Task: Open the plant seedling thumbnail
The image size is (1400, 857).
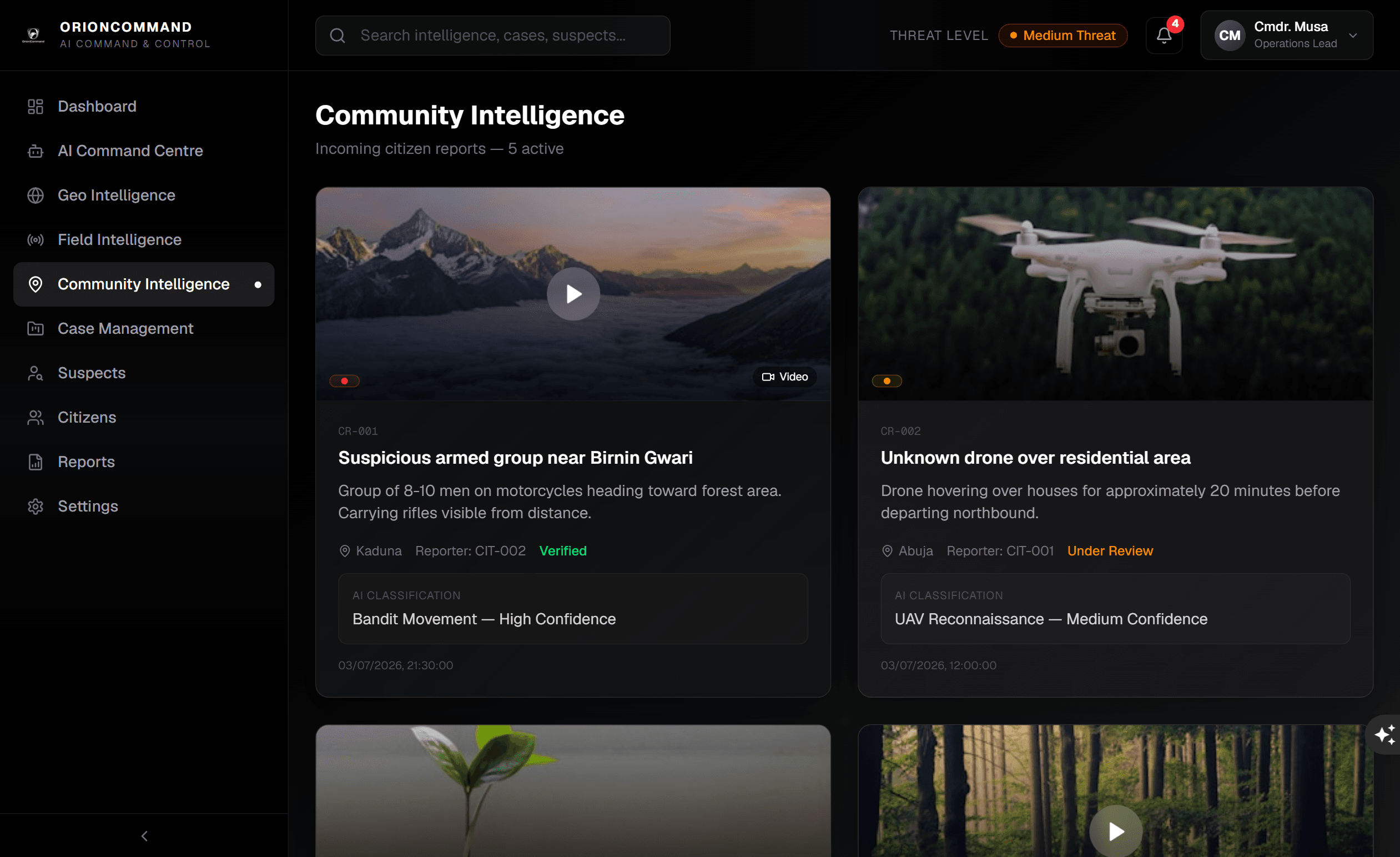Action: click(573, 790)
